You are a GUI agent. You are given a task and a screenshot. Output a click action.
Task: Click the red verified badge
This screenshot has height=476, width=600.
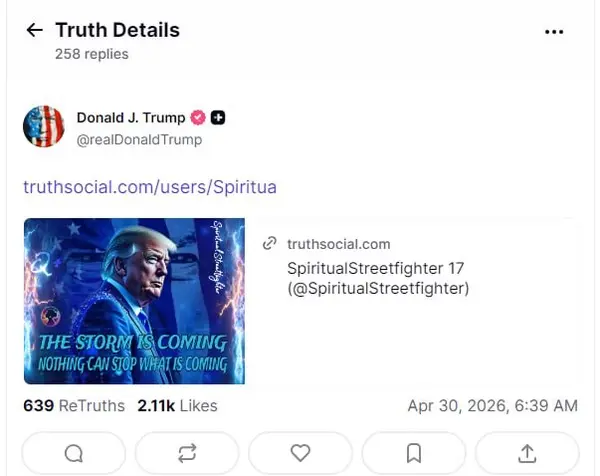(198, 118)
